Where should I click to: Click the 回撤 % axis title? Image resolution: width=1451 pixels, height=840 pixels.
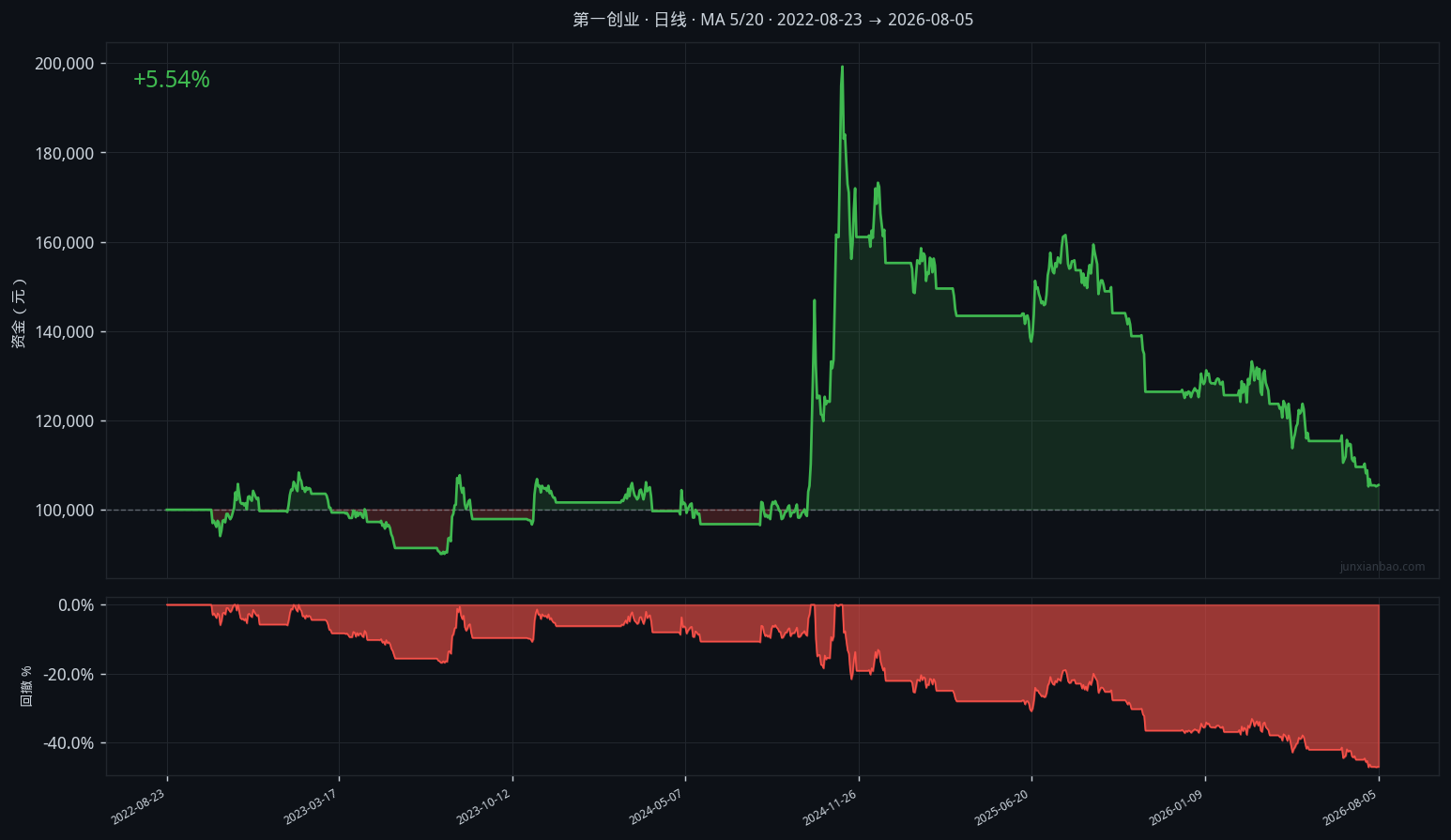(26, 686)
